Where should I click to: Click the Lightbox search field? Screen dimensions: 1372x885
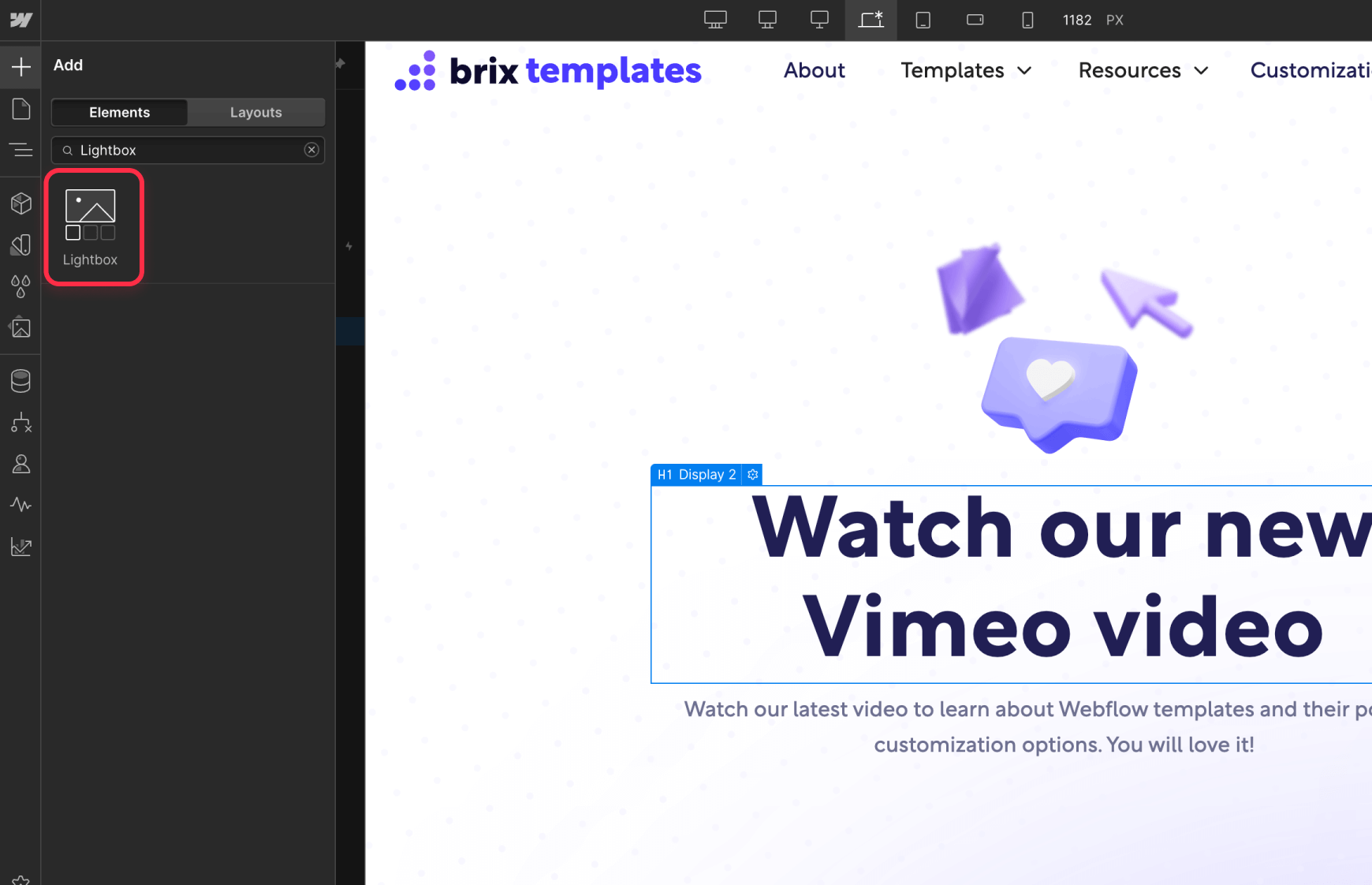click(188, 150)
